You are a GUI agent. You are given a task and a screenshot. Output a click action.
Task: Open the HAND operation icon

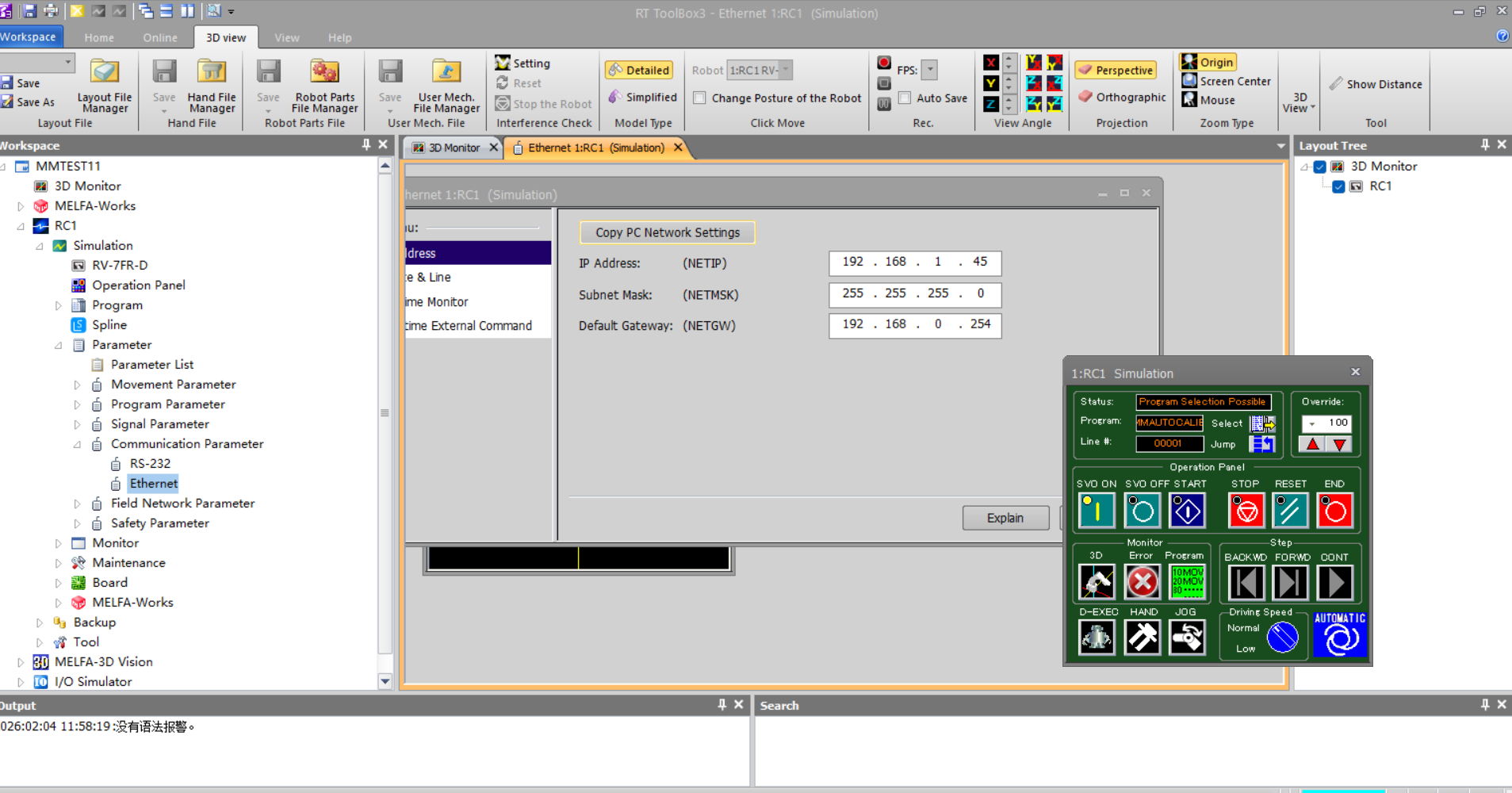pyautogui.click(x=1143, y=637)
